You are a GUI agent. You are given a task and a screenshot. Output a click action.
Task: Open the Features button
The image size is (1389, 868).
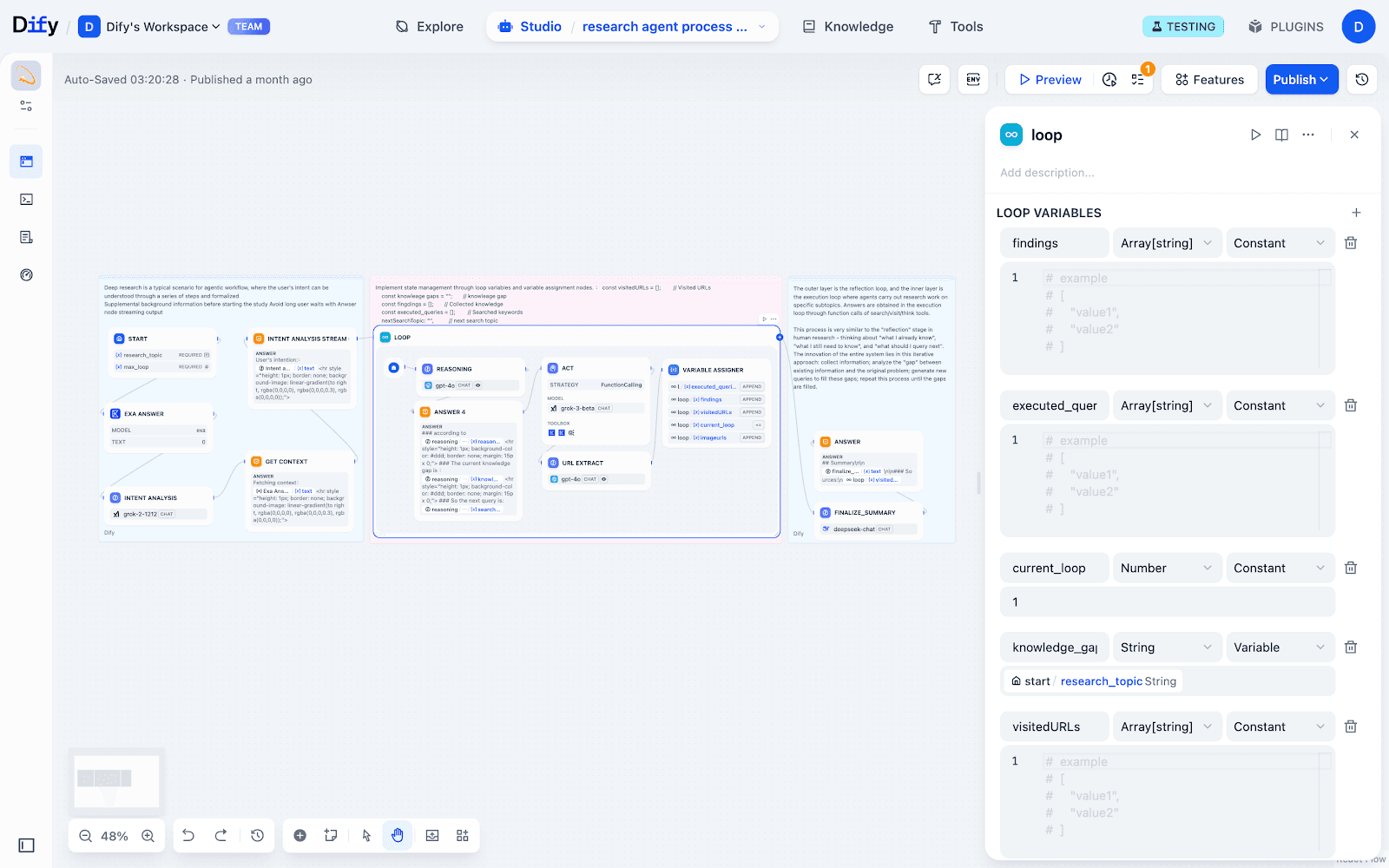[1209, 80]
